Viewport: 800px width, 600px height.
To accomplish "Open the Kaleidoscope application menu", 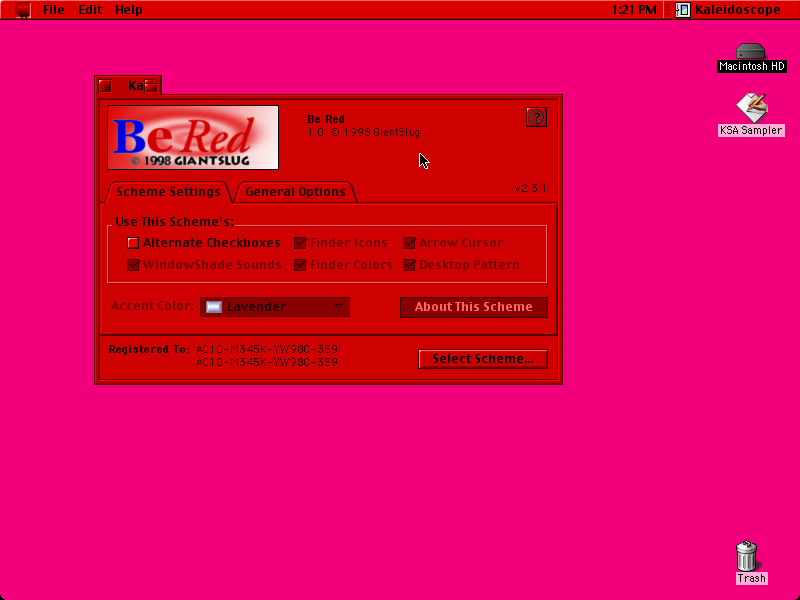I will [728, 10].
